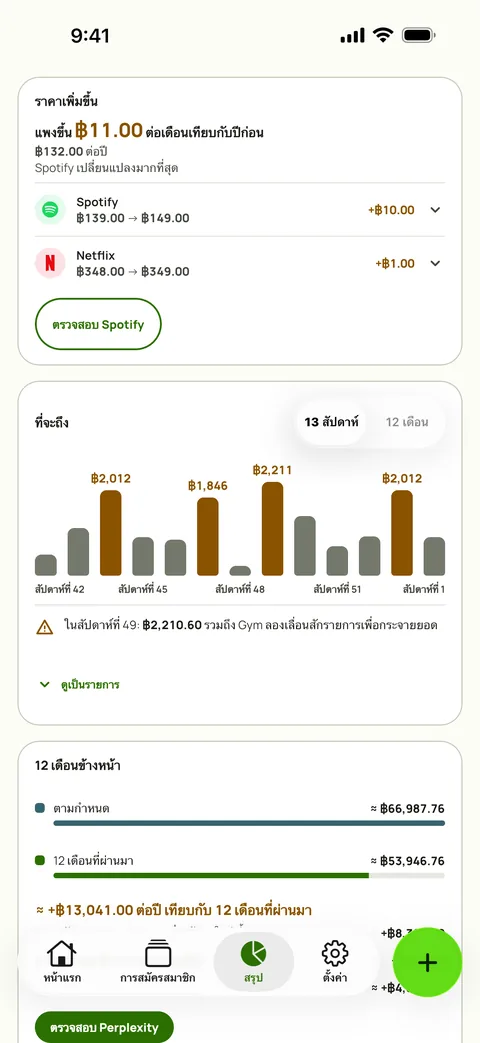480x1043 pixels.
Task: Tap the Spotify logo icon
Action: click(x=50, y=210)
